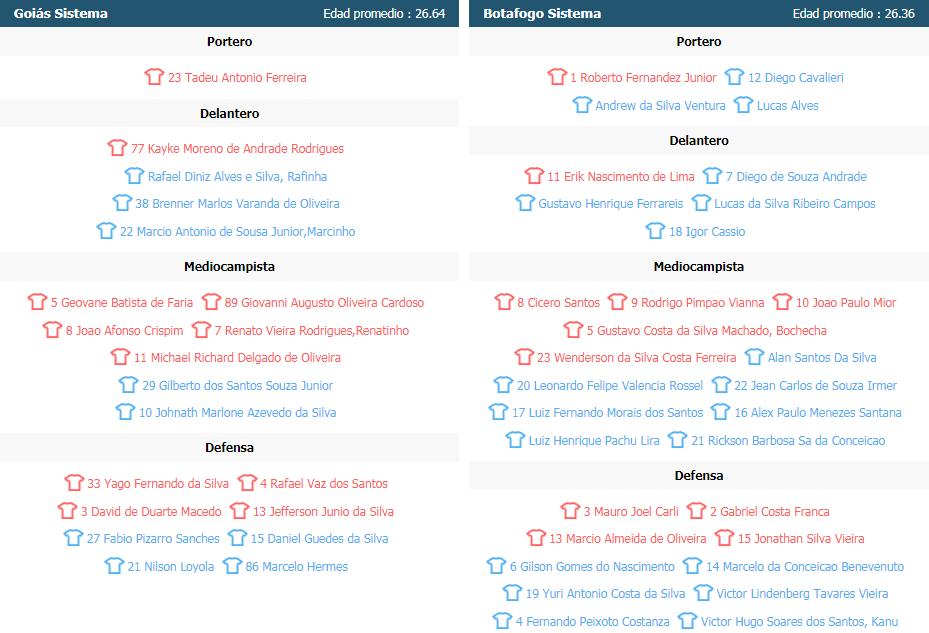Click Botafogo 'Edad promedio : 26.36' text
929x633 pixels.
854,13
